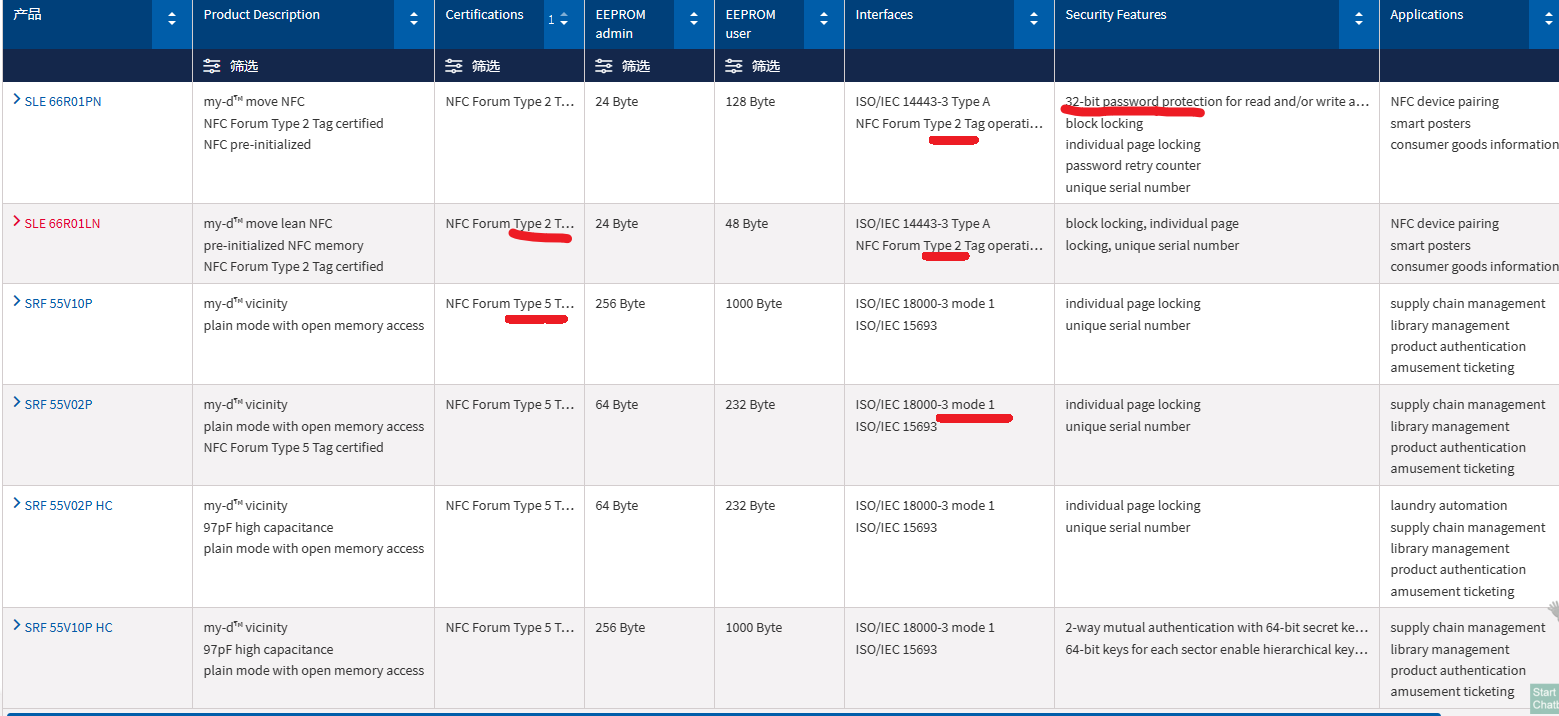Sort by EEPROM admin column arrows
Viewport: 1559px width, 716px height.
(x=694, y=19)
